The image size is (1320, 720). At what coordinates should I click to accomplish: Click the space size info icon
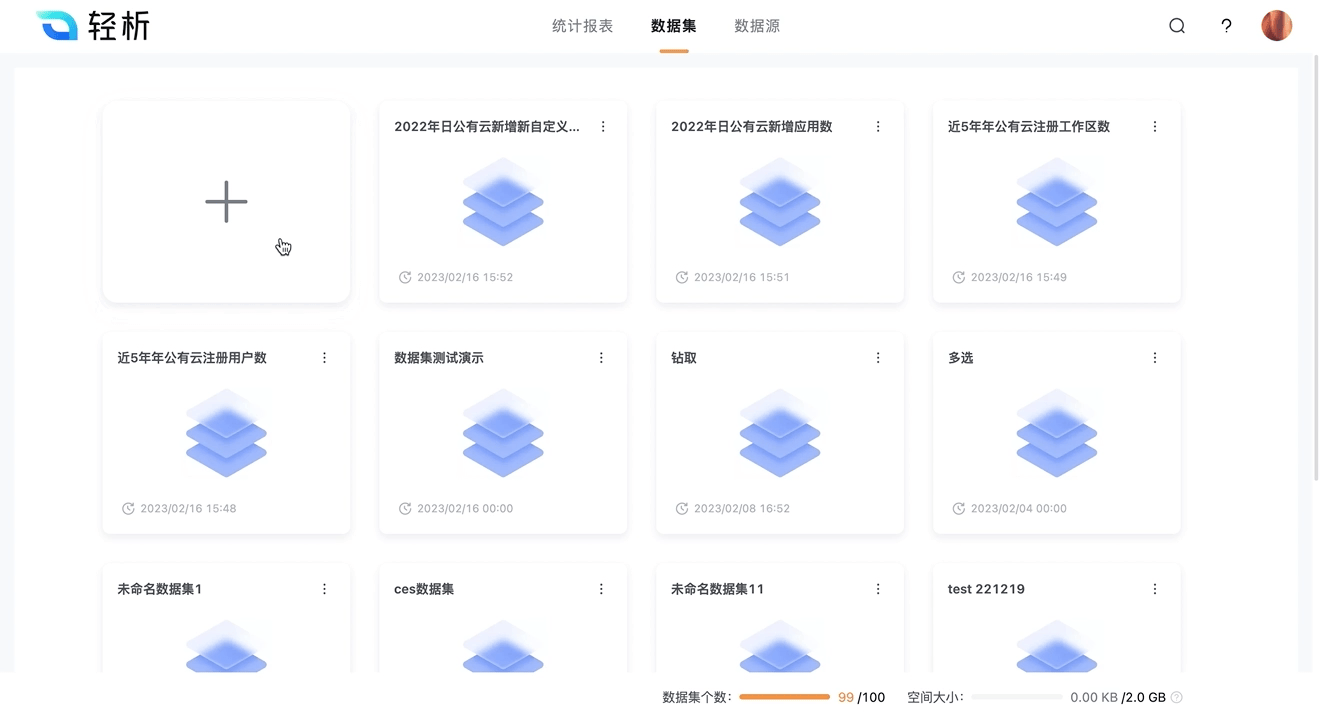[1176, 697]
